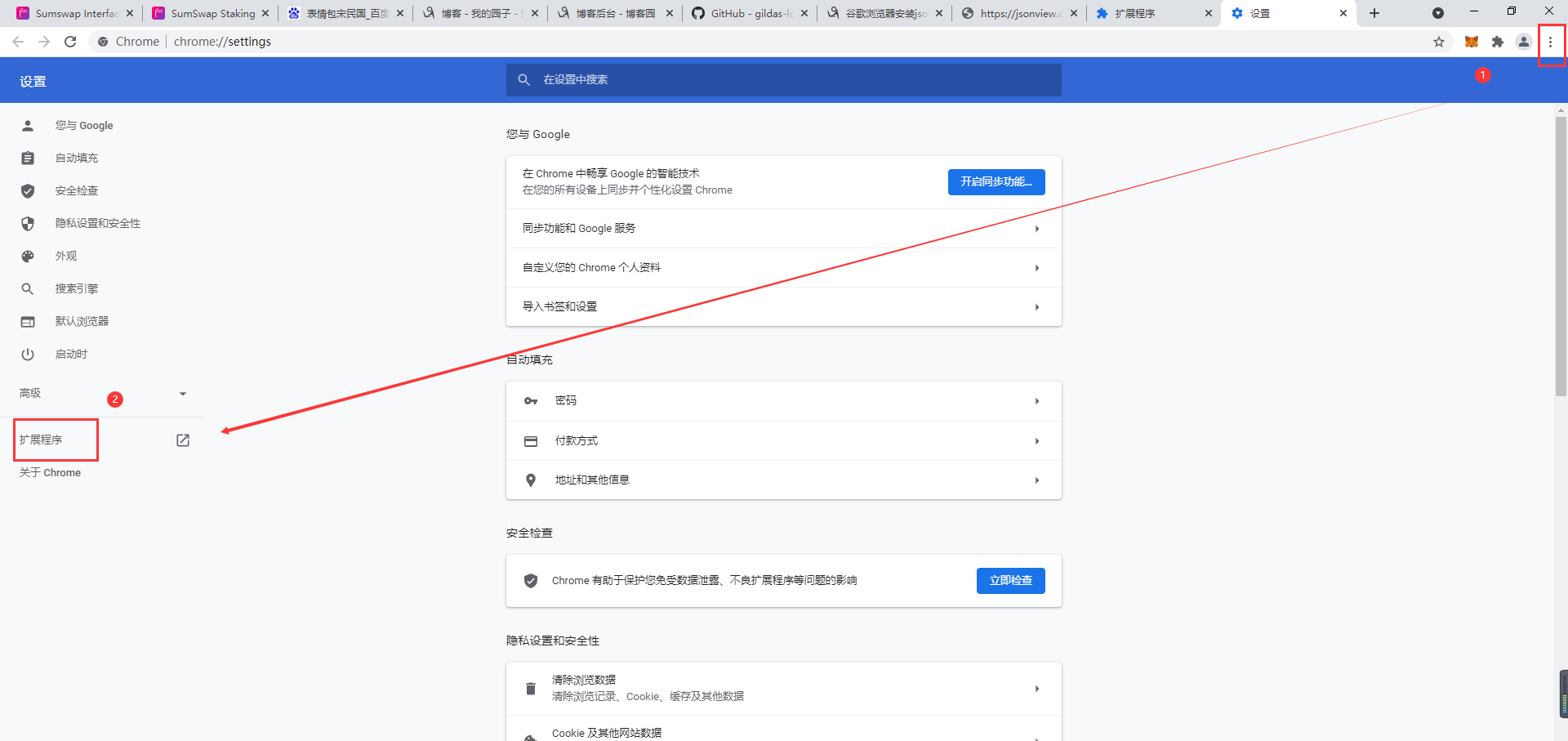Viewport: 1568px width, 741px height.
Task: Expand the 地址和其他信息 row arrow
Action: pos(1037,480)
